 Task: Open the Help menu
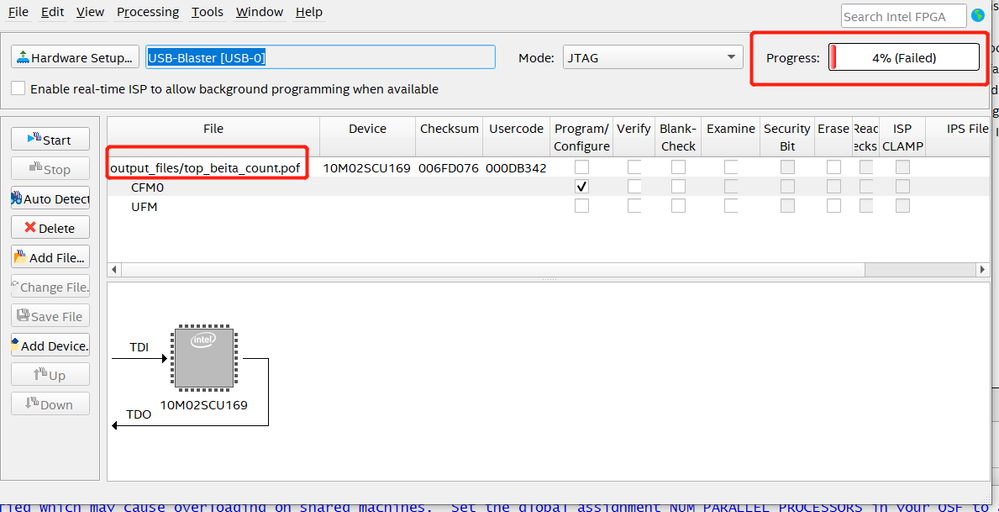[309, 12]
